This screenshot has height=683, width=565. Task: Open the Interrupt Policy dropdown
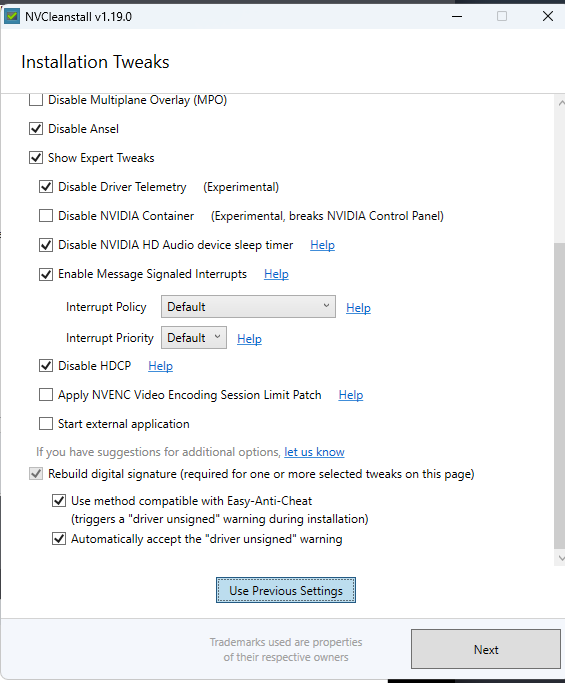248,307
